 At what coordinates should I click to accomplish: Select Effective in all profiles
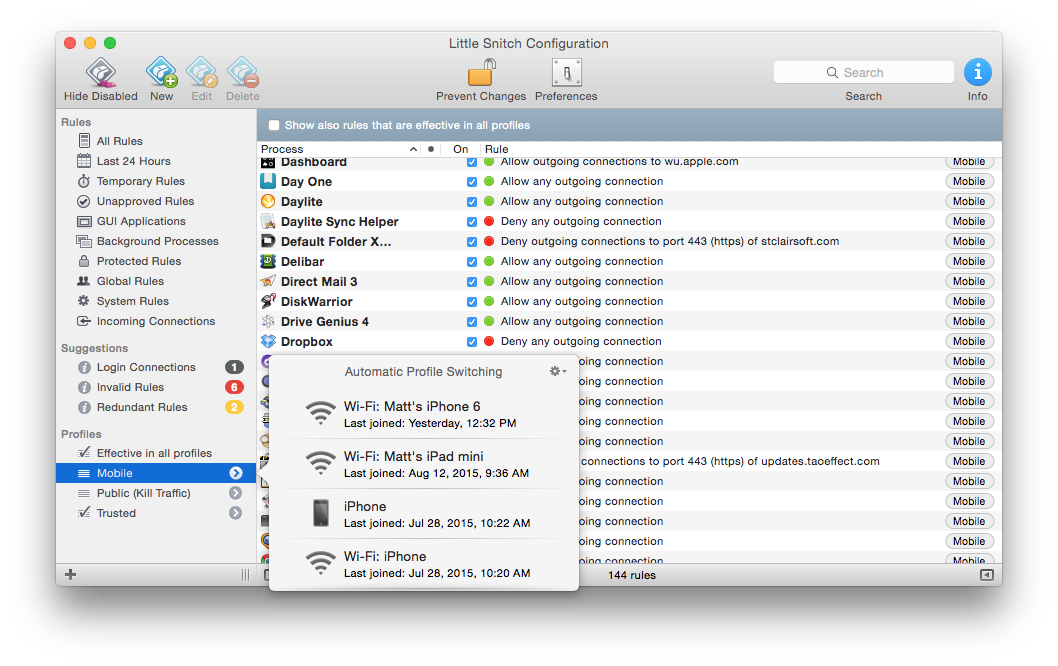[154, 453]
